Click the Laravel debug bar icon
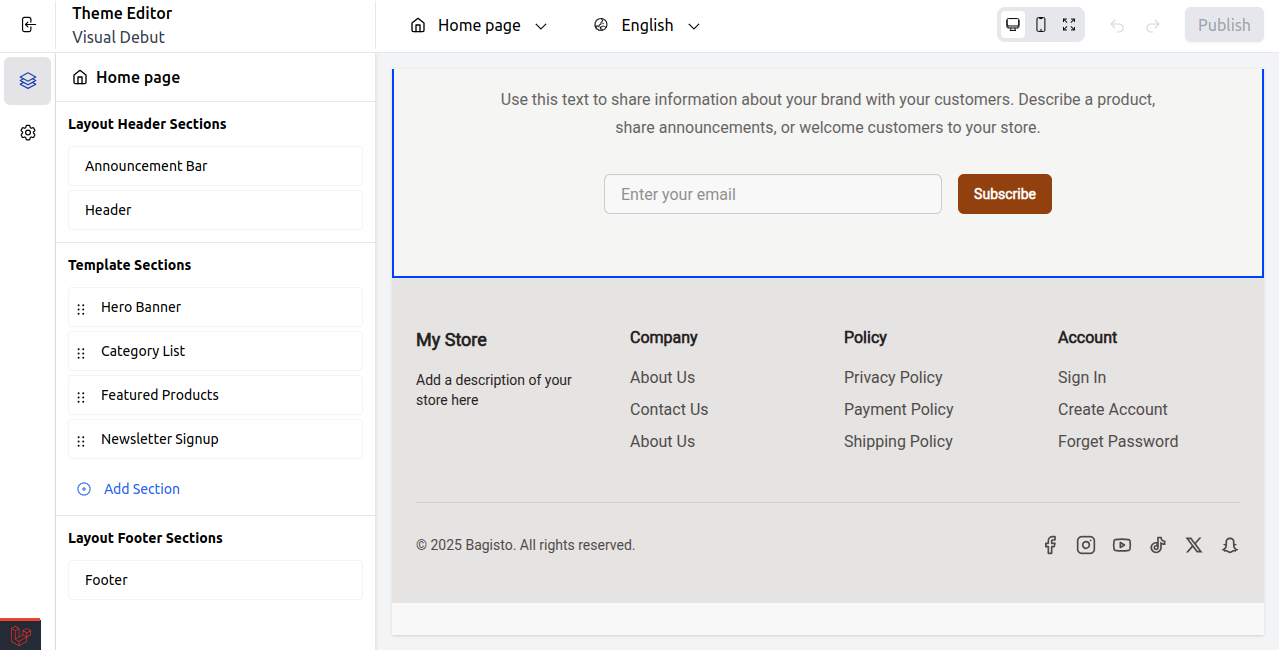The width and height of the screenshot is (1279, 650). click(20, 635)
